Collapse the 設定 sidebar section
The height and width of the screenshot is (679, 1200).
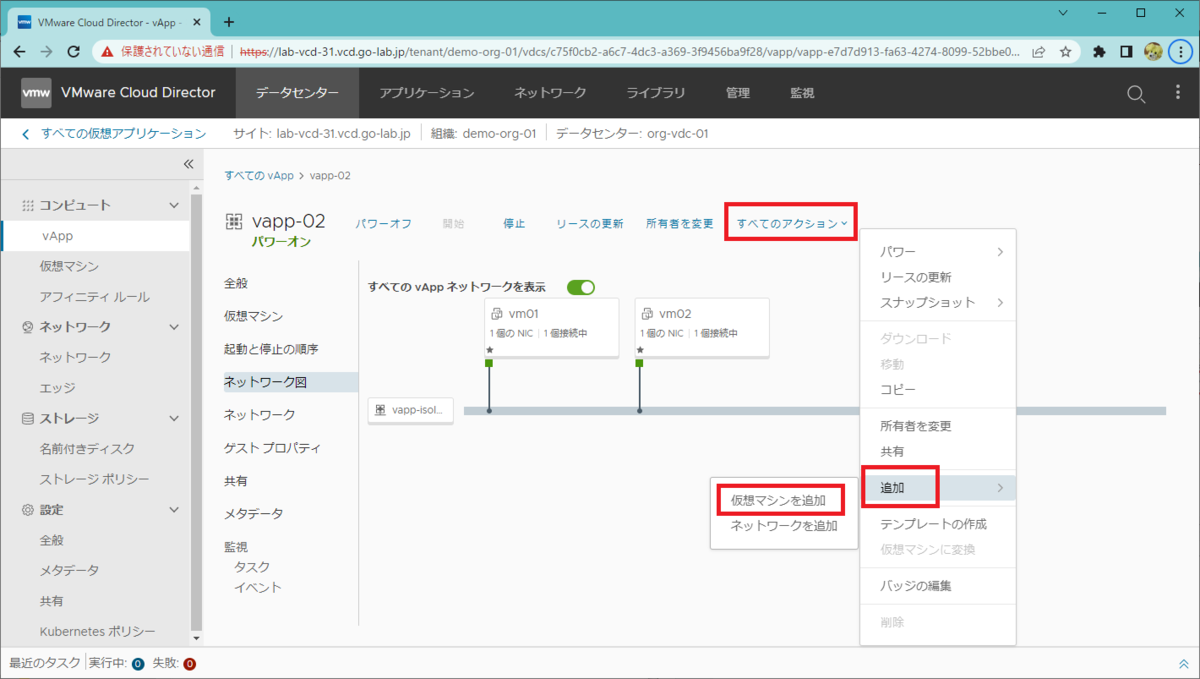(x=174, y=510)
